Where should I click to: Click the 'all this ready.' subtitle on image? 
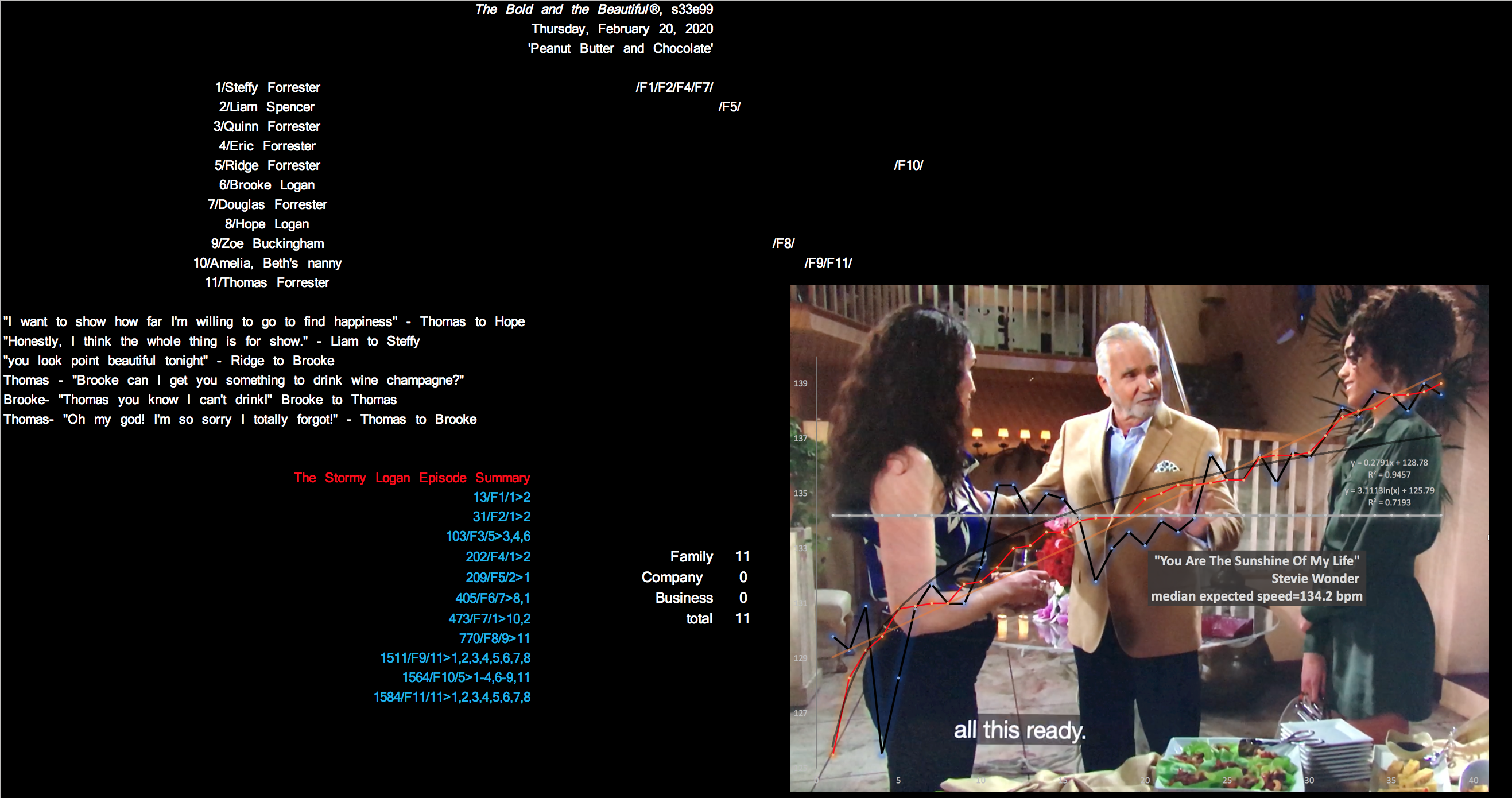pyautogui.click(x=1019, y=730)
